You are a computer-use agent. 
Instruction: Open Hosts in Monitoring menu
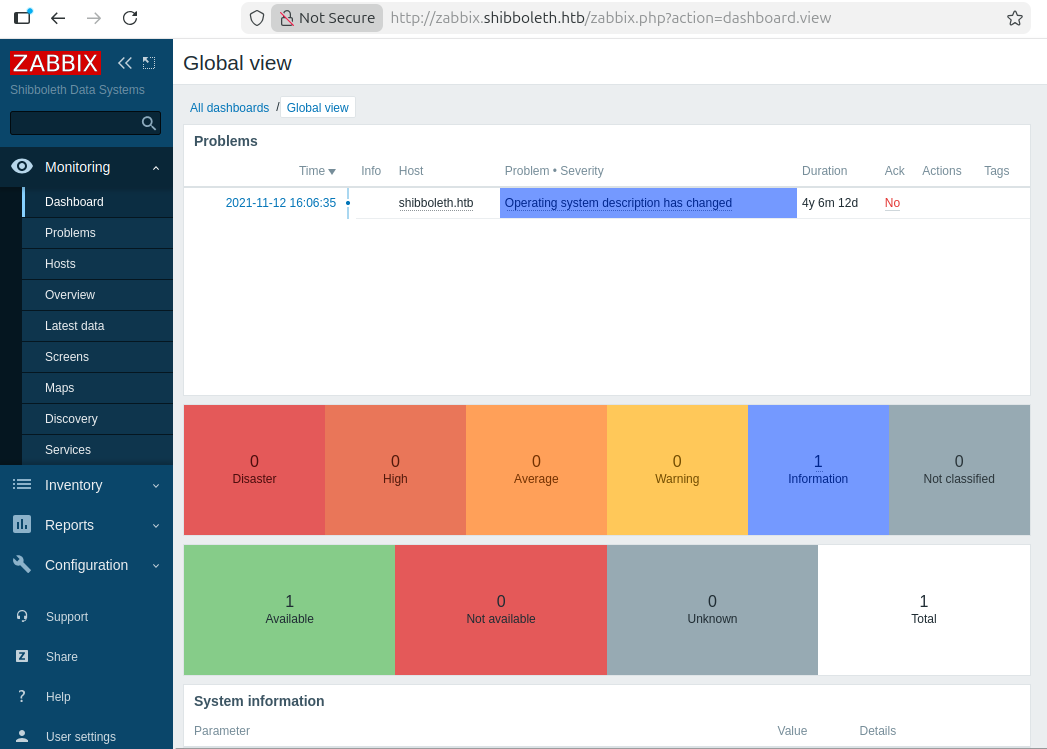point(97,264)
